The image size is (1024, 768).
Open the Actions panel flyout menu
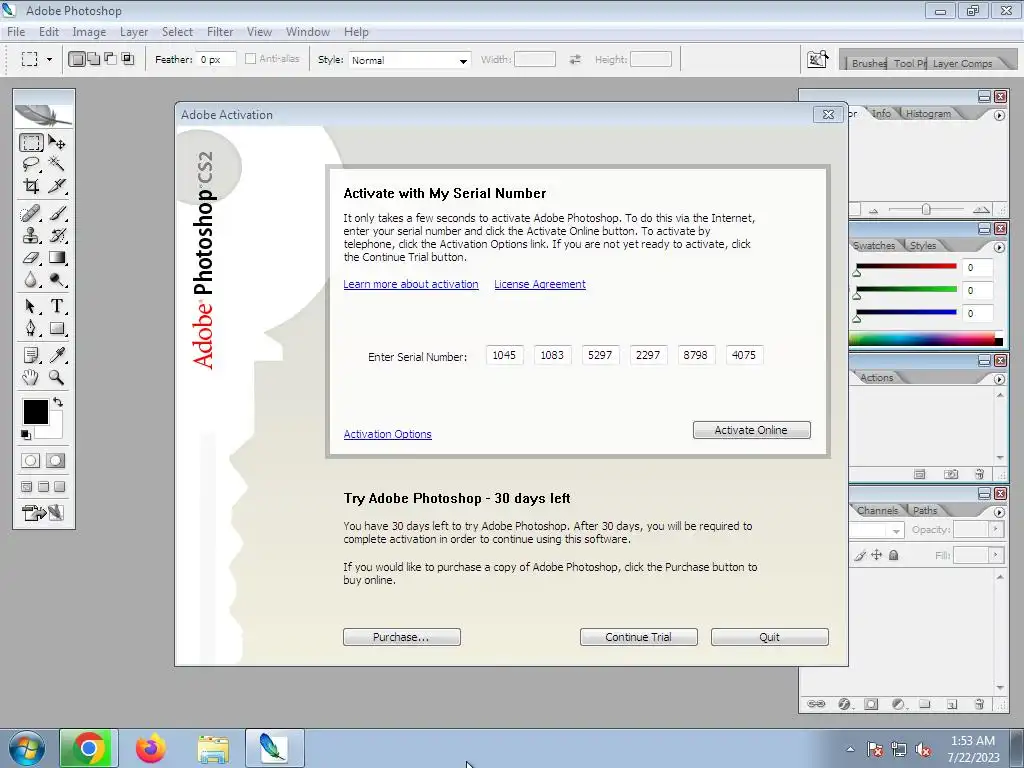point(999,379)
